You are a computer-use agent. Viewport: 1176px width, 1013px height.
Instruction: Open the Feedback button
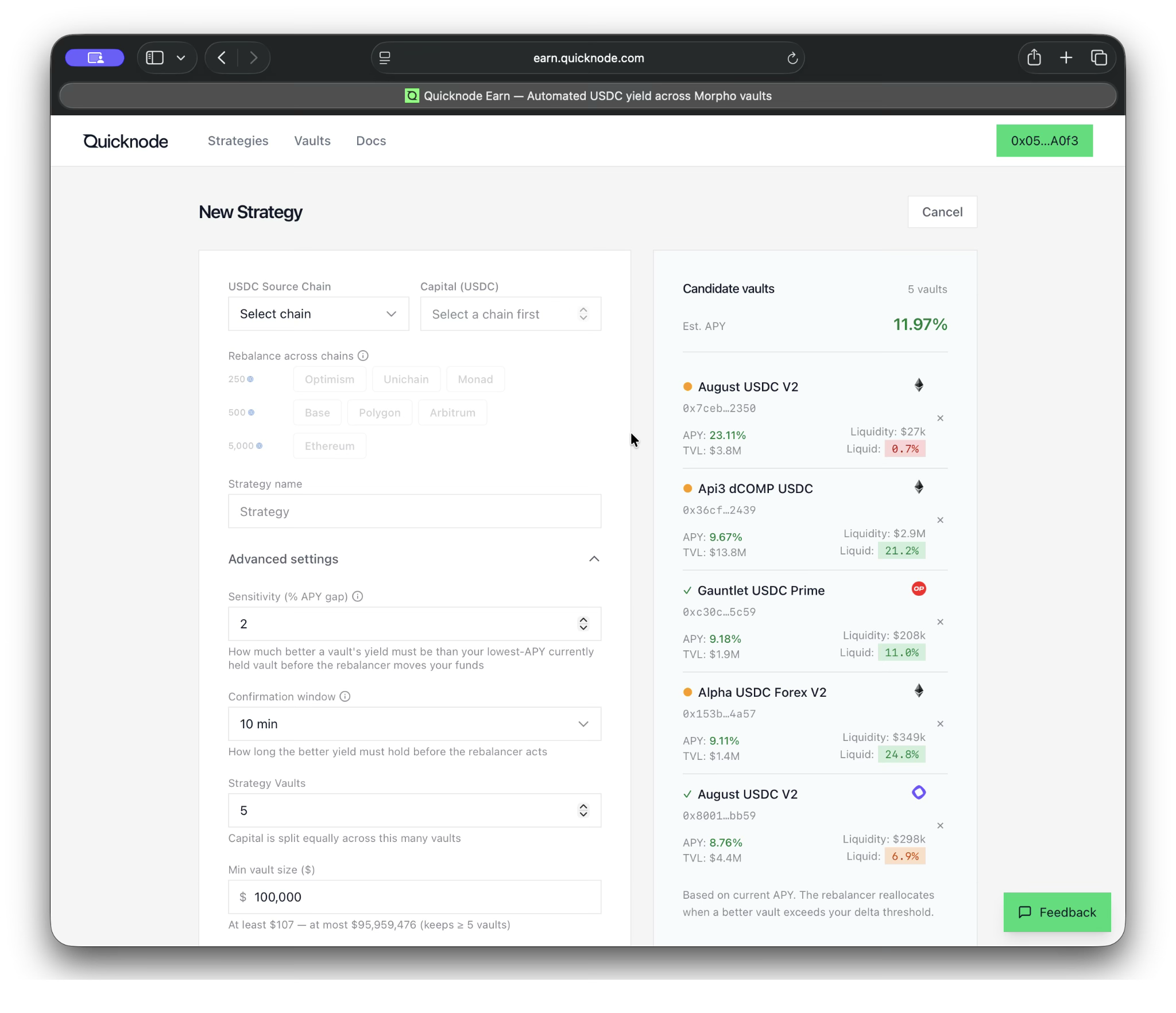point(1057,912)
